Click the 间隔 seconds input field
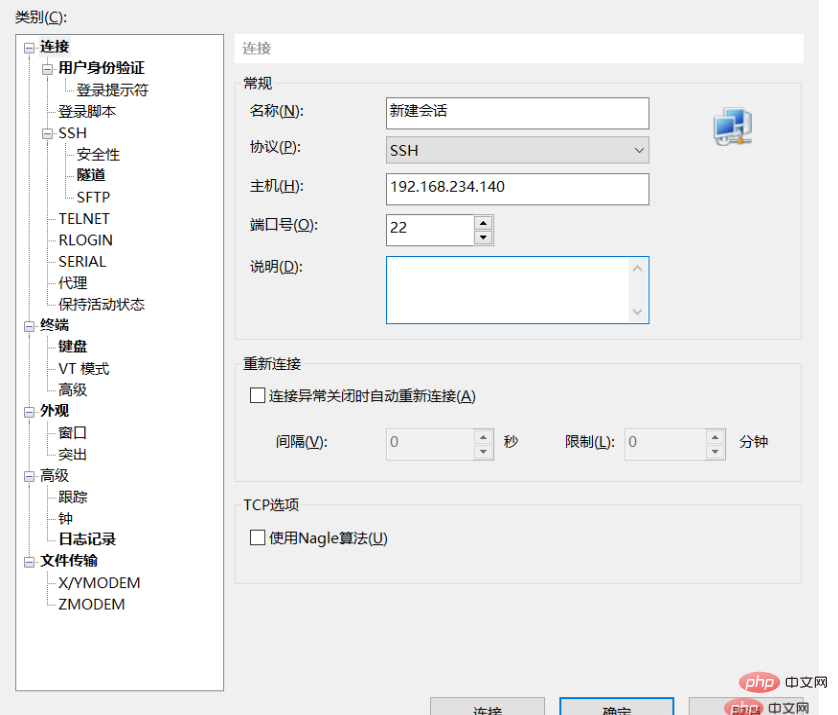The height and width of the screenshot is (715, 838). [430, 444]
